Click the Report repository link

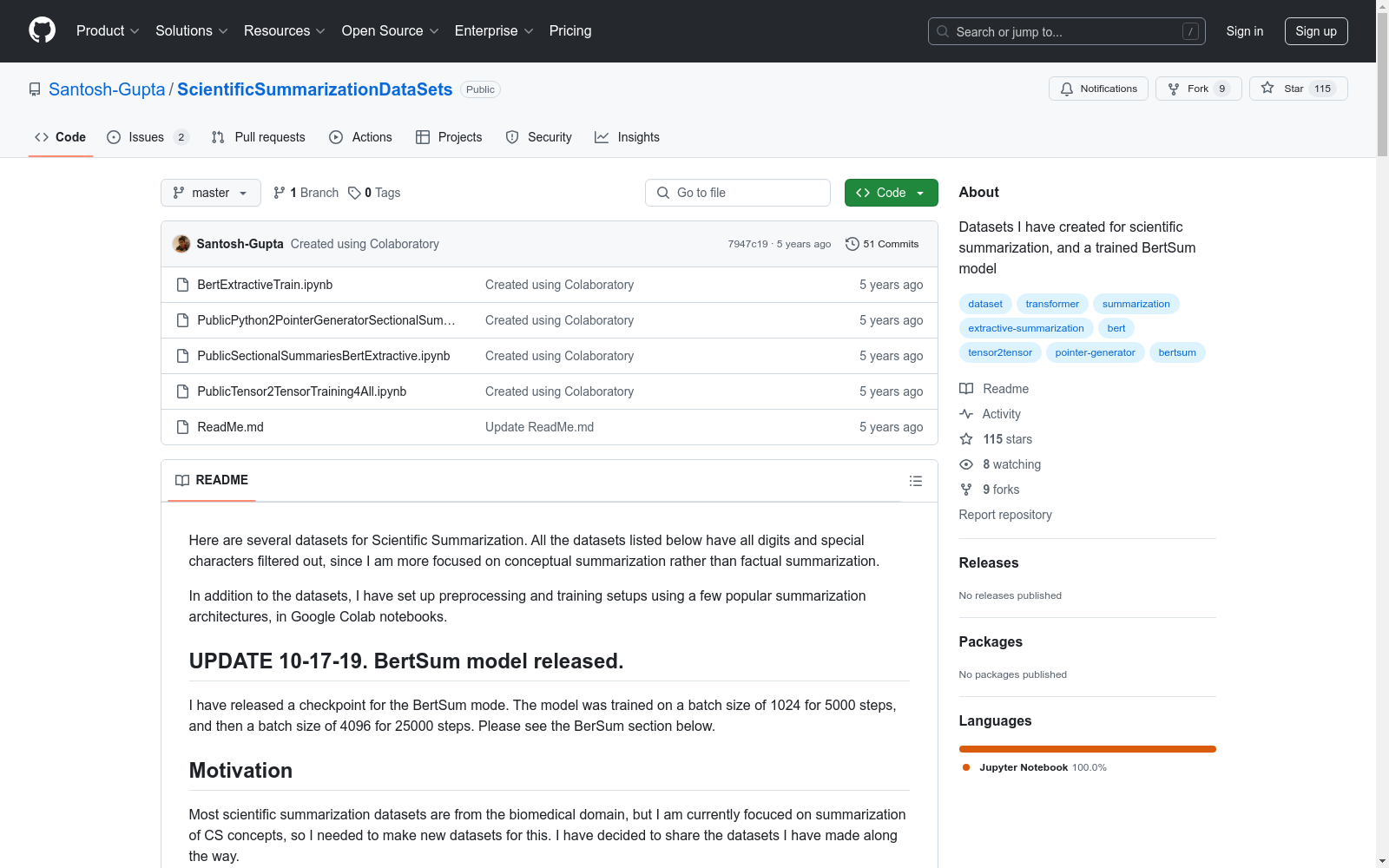1005,515
